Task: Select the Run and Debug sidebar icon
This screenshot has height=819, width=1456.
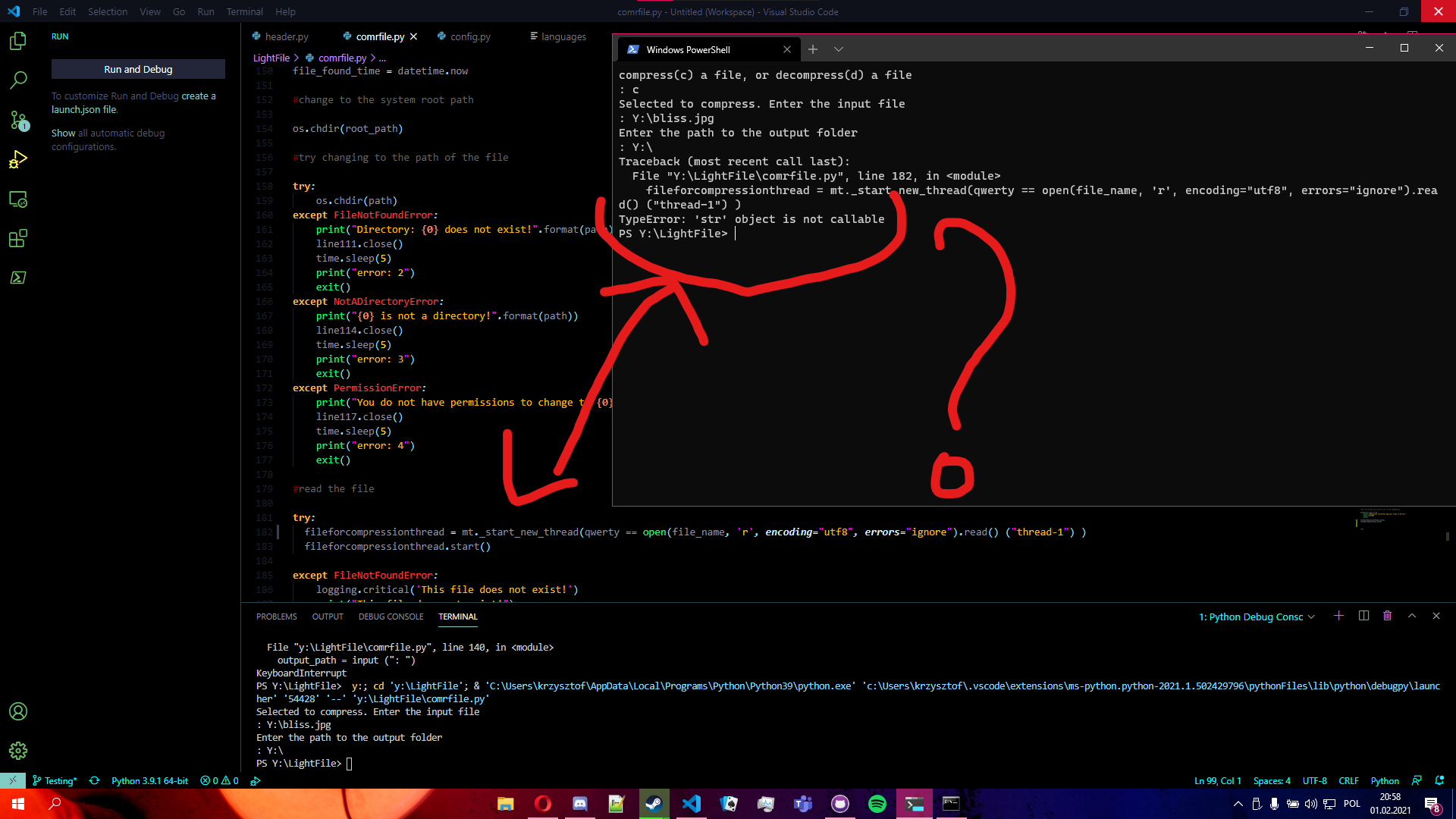Action: 18,159
